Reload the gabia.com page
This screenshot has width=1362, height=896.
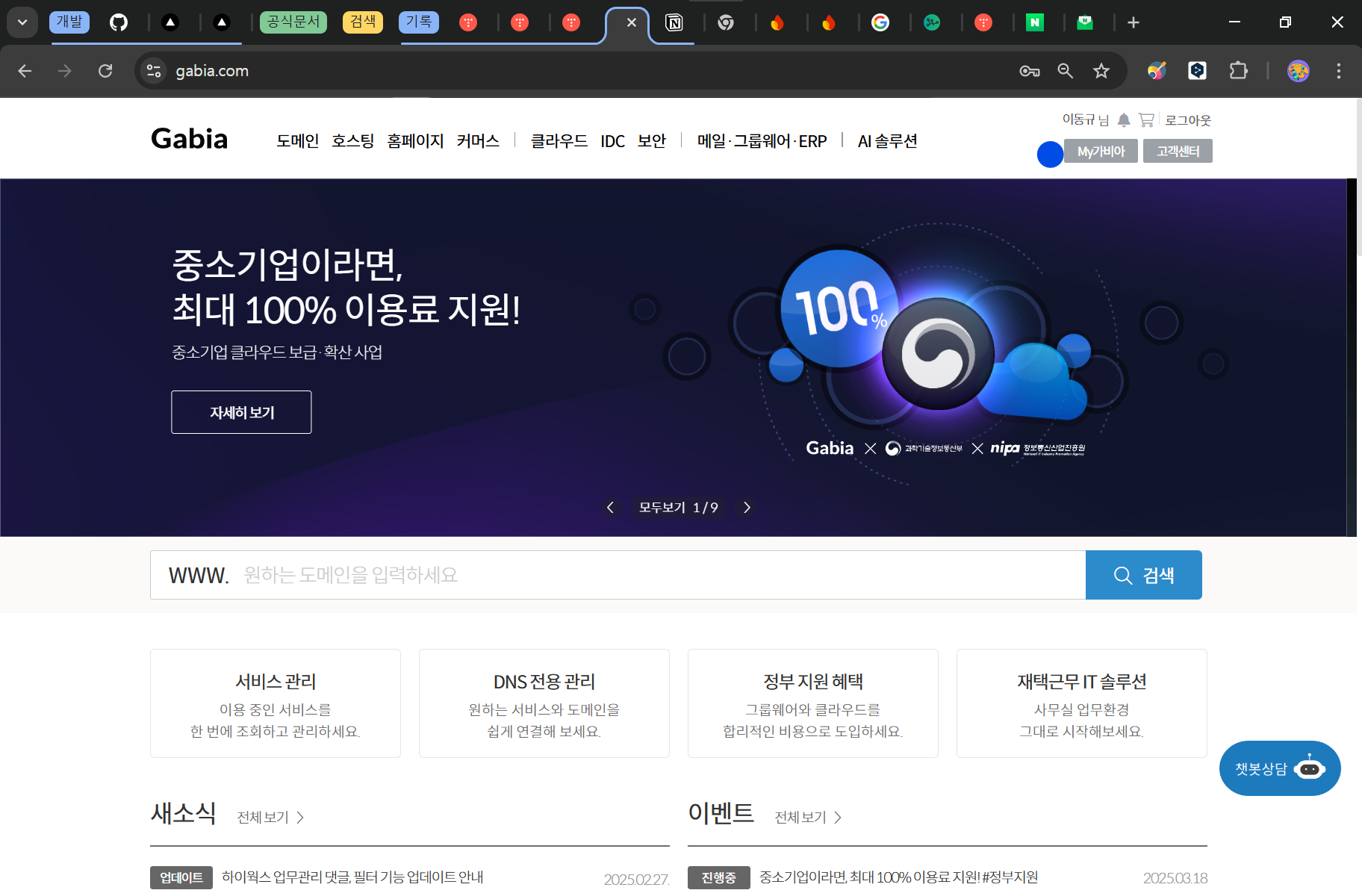point(105,71)
